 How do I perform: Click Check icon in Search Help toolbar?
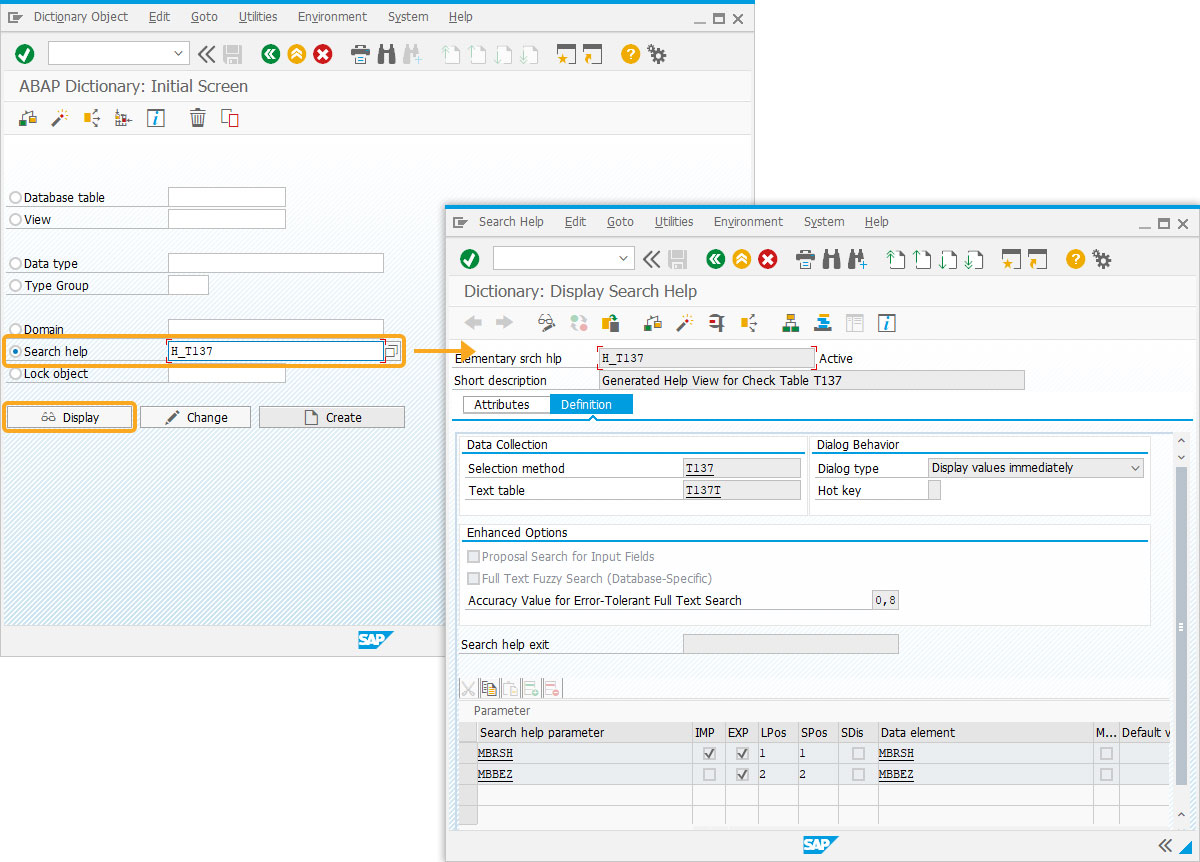tap(653, 322)
